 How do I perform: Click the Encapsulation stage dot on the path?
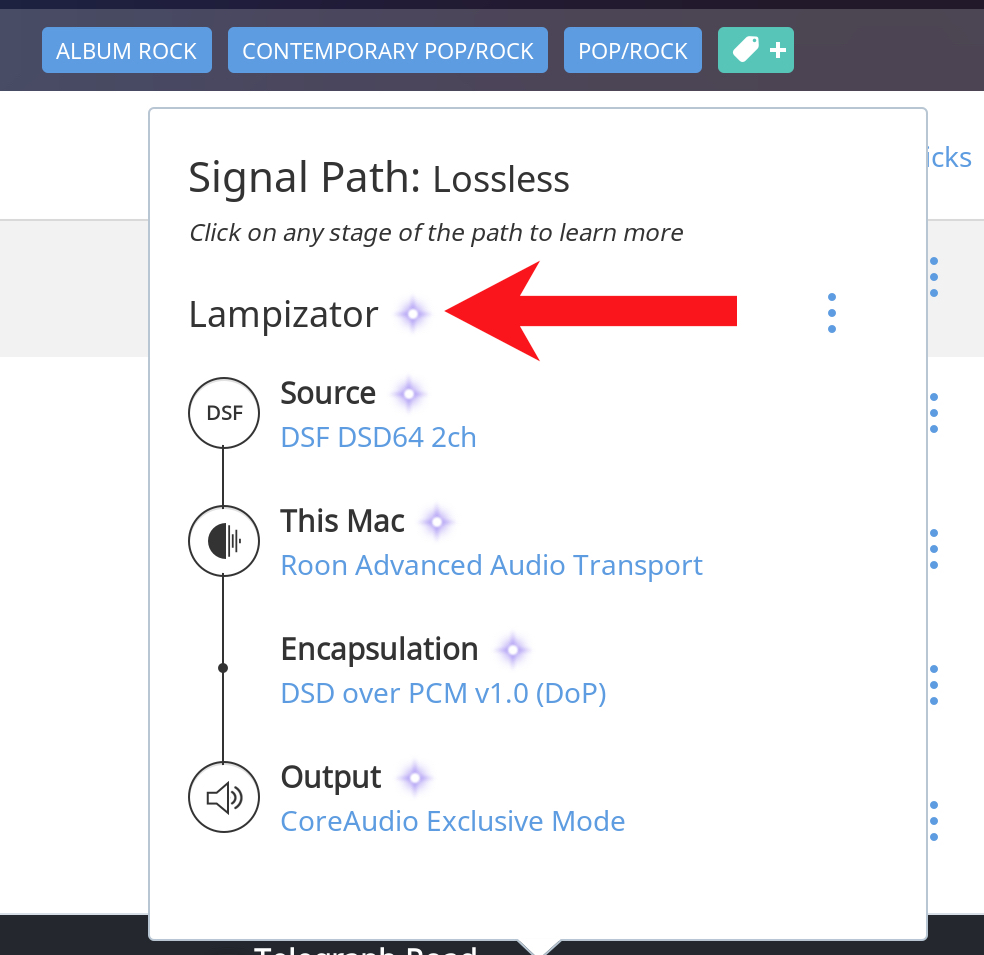223,668
